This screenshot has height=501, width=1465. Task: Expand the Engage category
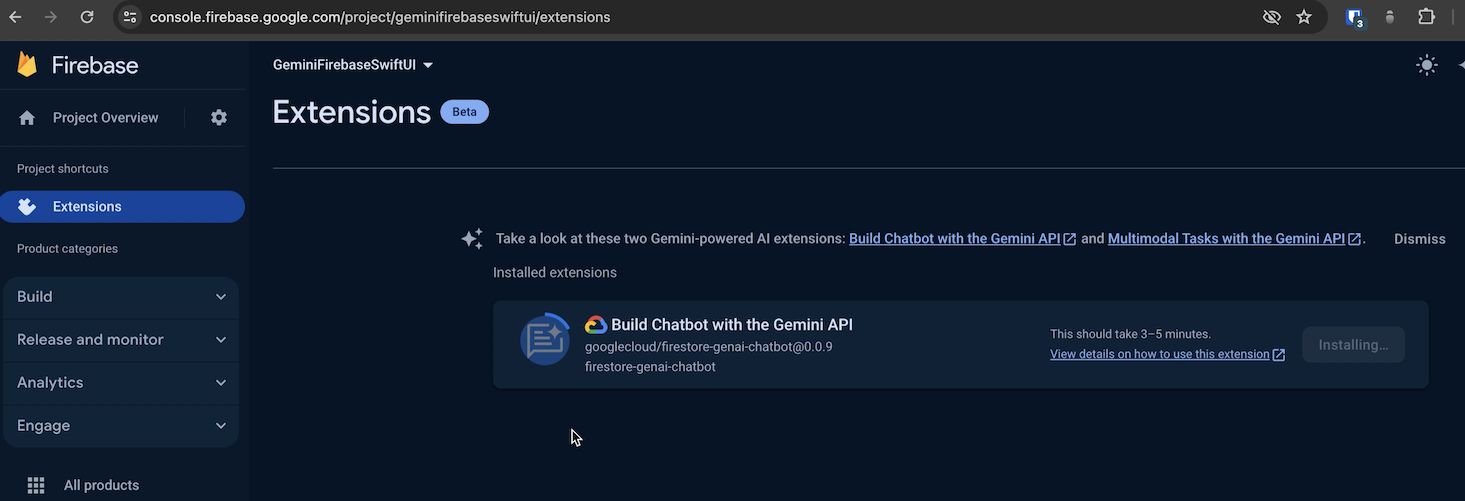120,426
